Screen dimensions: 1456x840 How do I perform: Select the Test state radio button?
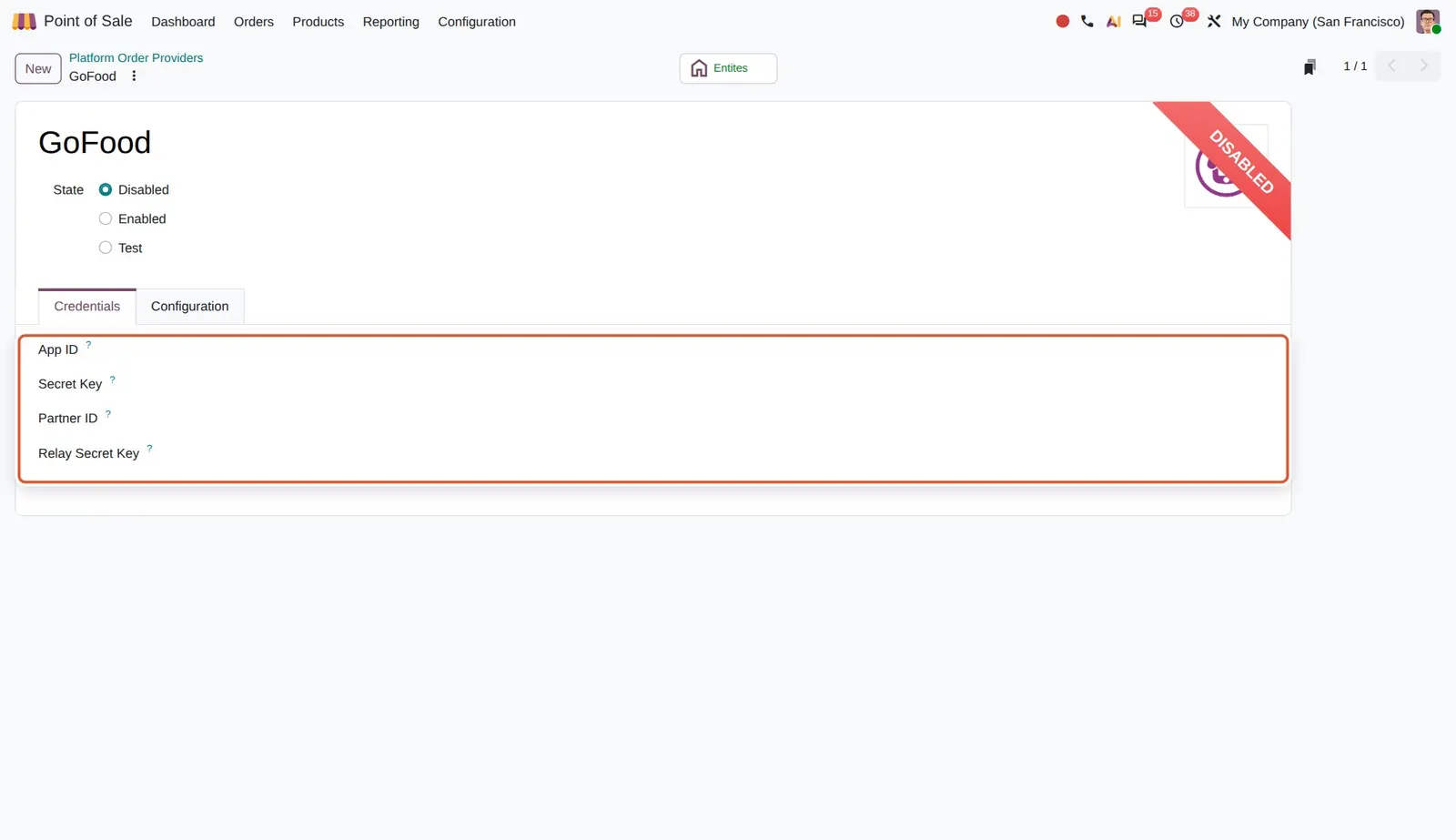[x=106, y=248]
